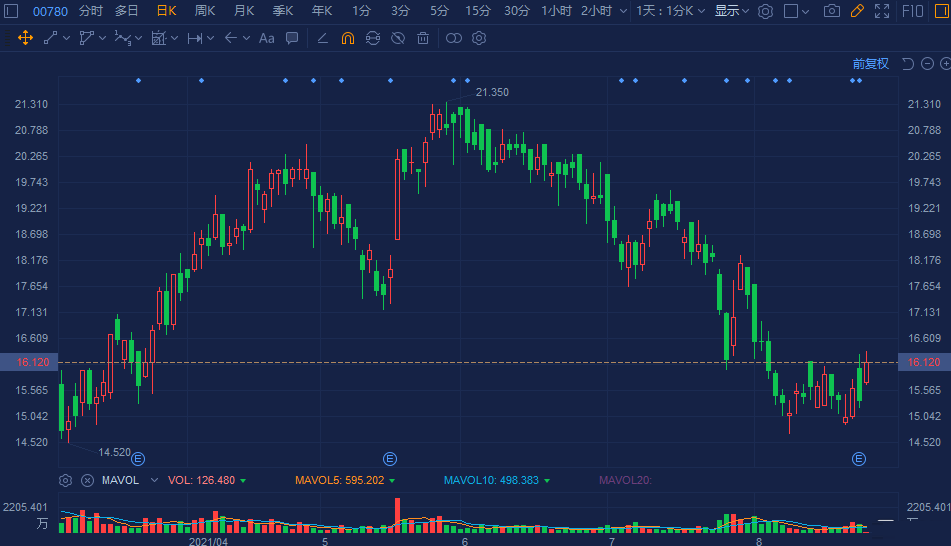
Task: Toggle left sidebar panel icon
Action: 11,11
